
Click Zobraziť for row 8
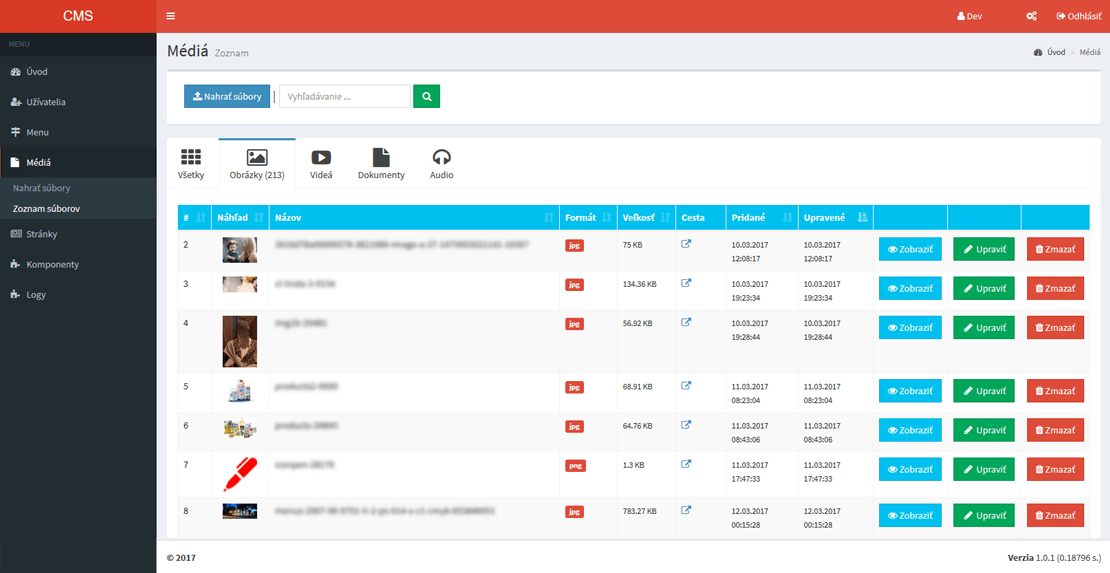pos(910,515)
